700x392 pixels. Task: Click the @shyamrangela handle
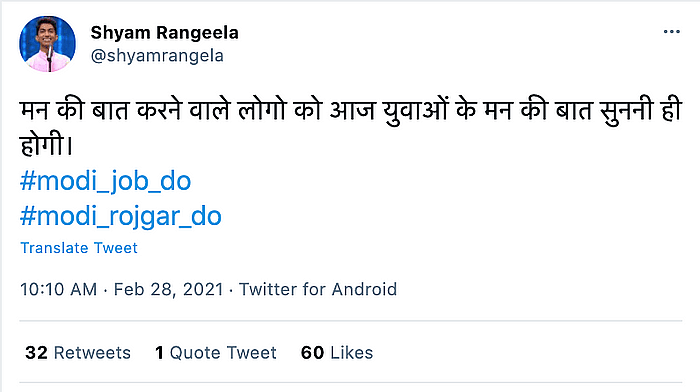coord(157,56)
